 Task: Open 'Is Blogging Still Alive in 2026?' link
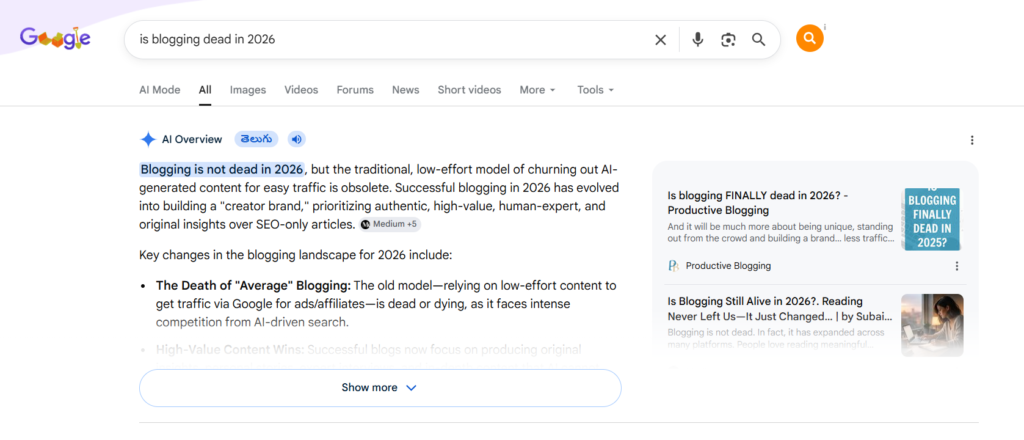click(780, 309)
